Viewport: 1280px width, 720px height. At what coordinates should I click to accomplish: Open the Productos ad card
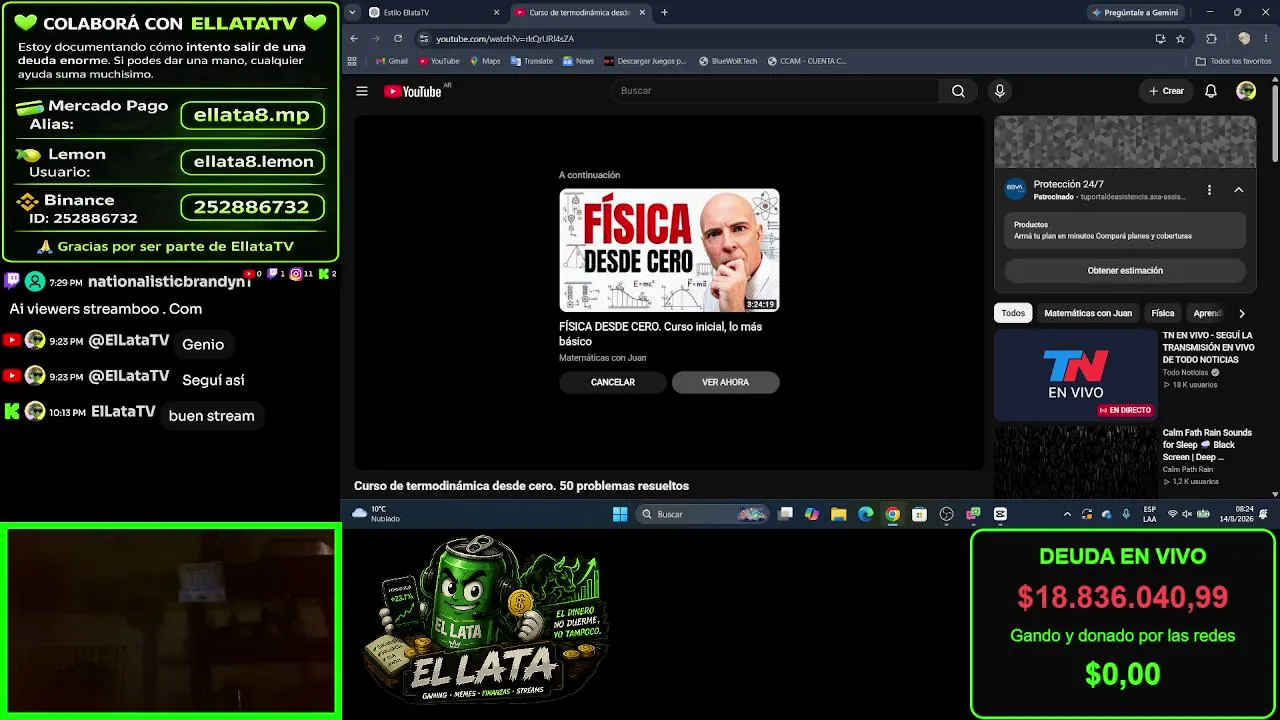[x=1125, y=230]
